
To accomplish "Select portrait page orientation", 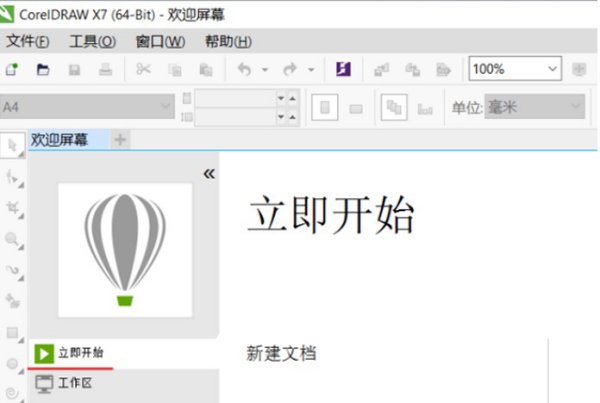I will pos(324,108).
